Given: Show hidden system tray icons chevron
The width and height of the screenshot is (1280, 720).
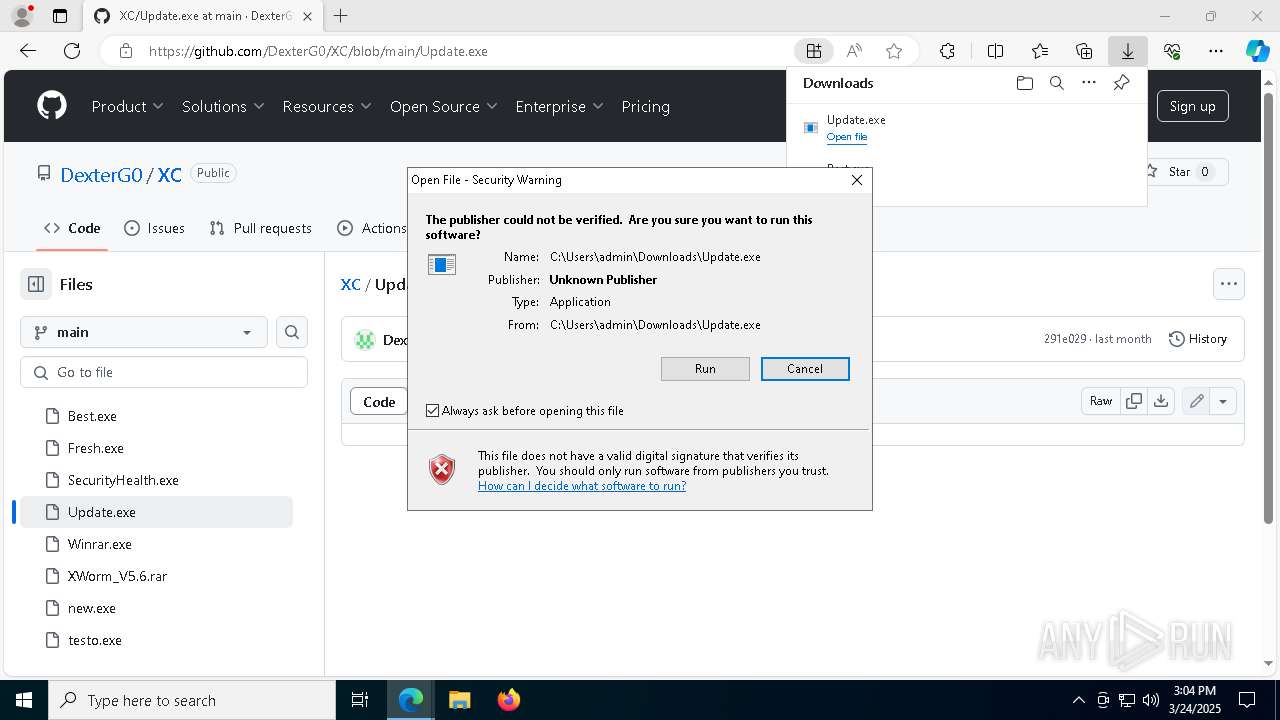Looking at the screenshot, I should click(x=1078, y=700).
